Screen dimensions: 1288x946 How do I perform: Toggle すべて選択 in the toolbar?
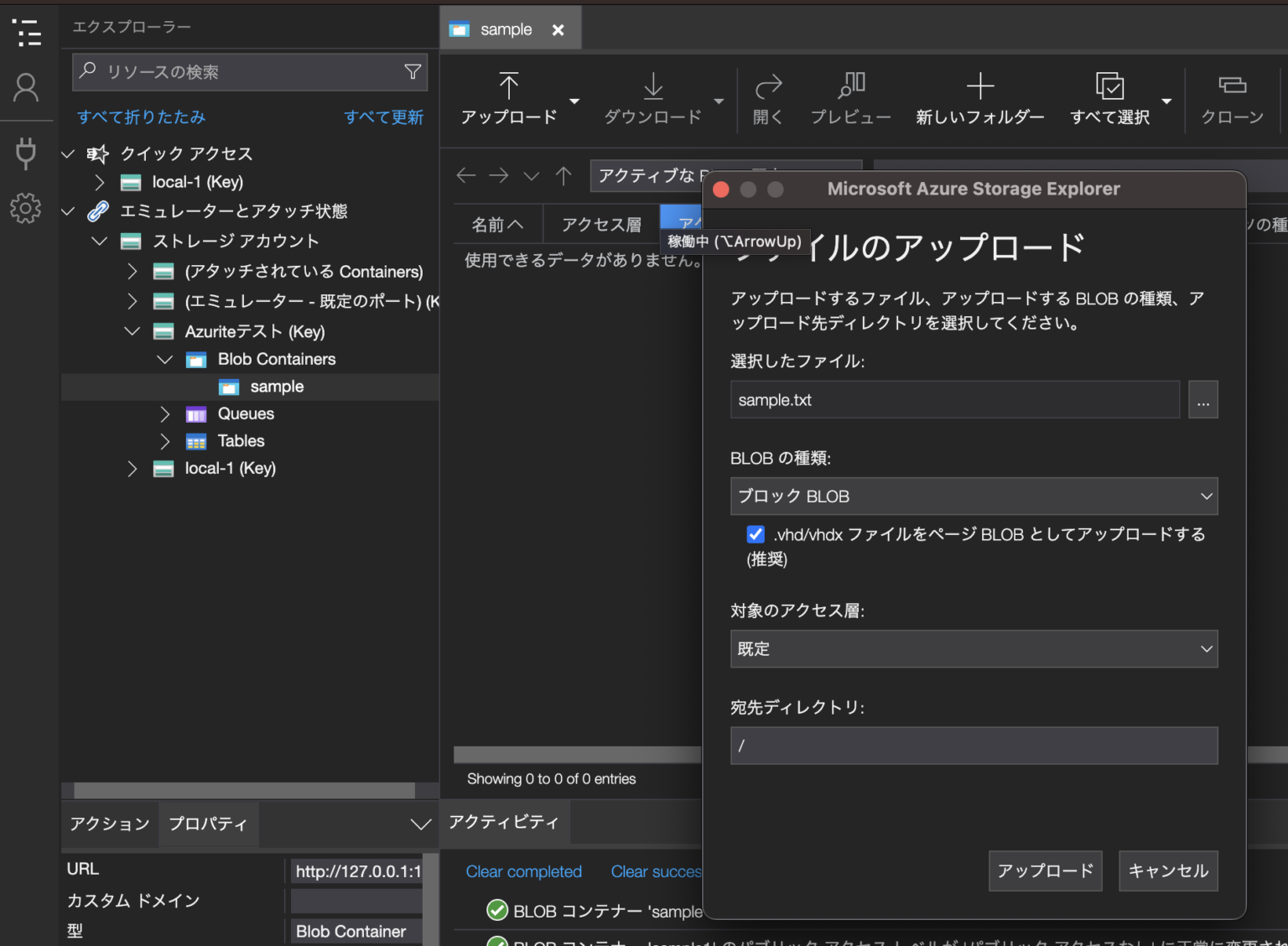pyautogui.click(x=1110, y=98)
